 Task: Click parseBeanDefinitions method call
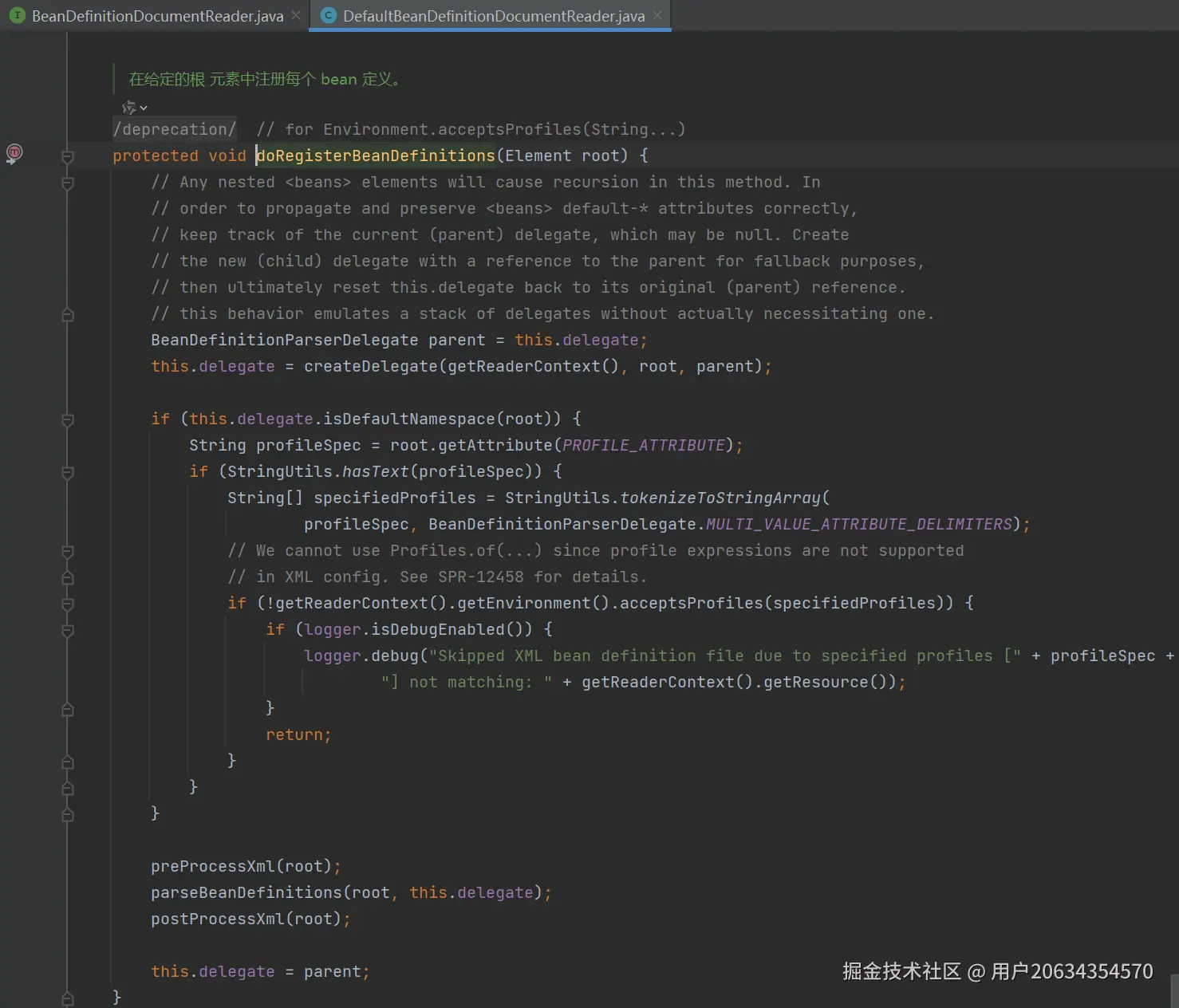(x=246, y=892)
